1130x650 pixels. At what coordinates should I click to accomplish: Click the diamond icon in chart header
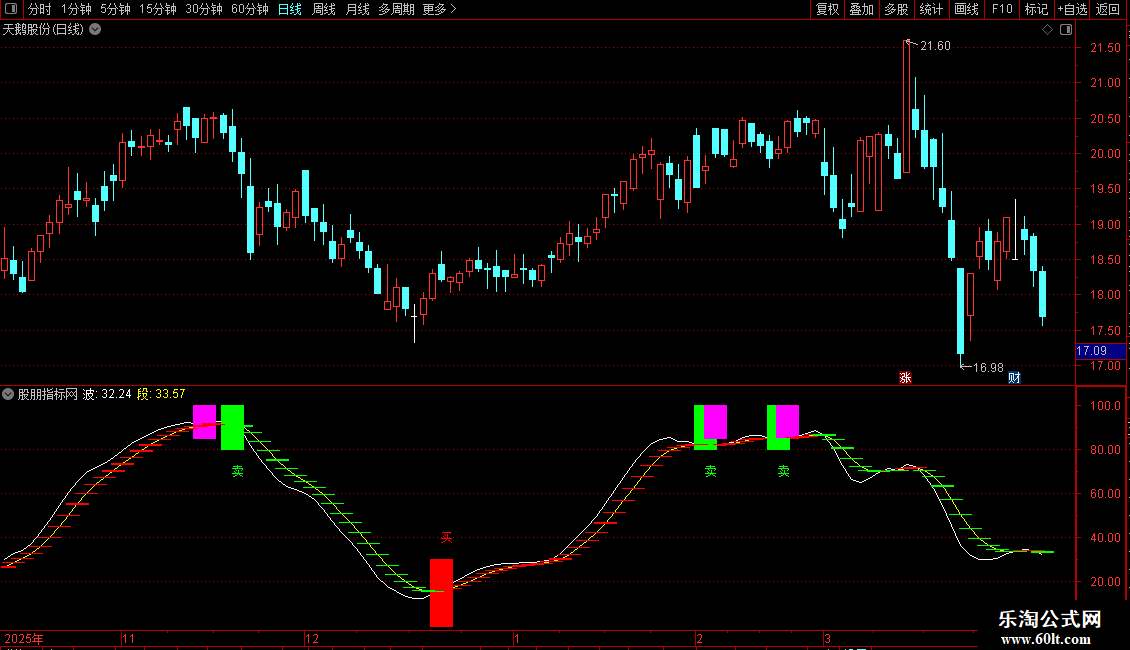pos(1047,30)
